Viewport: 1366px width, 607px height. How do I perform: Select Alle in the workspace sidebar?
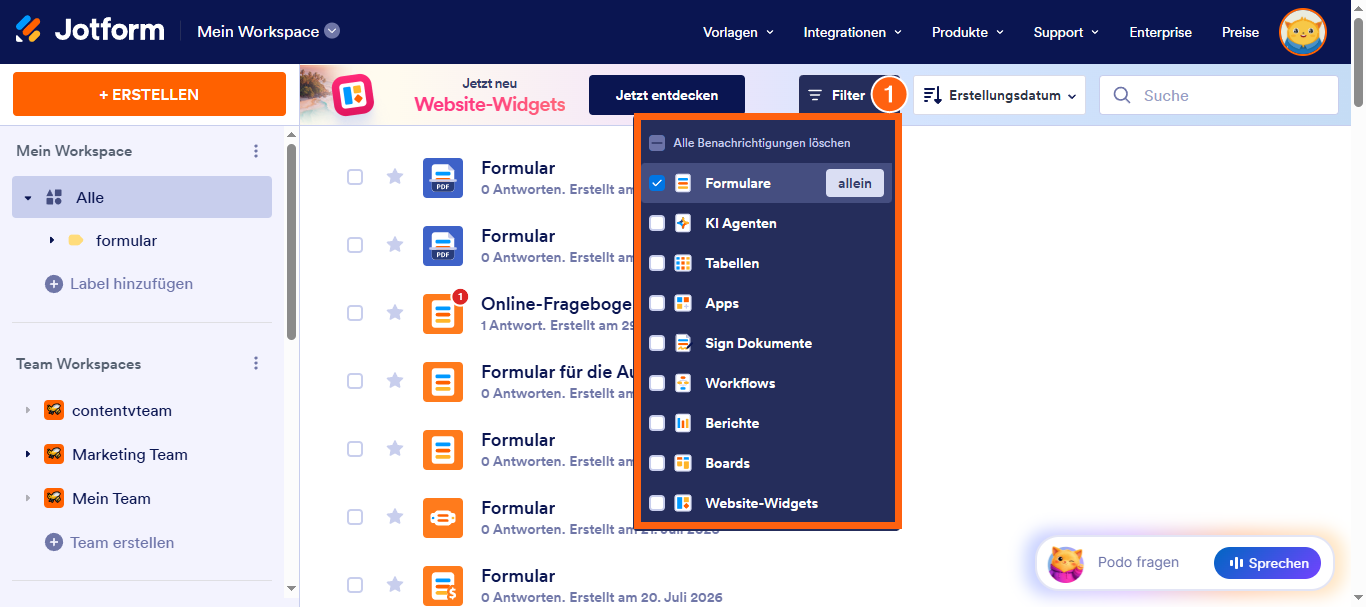click(142, 197)
